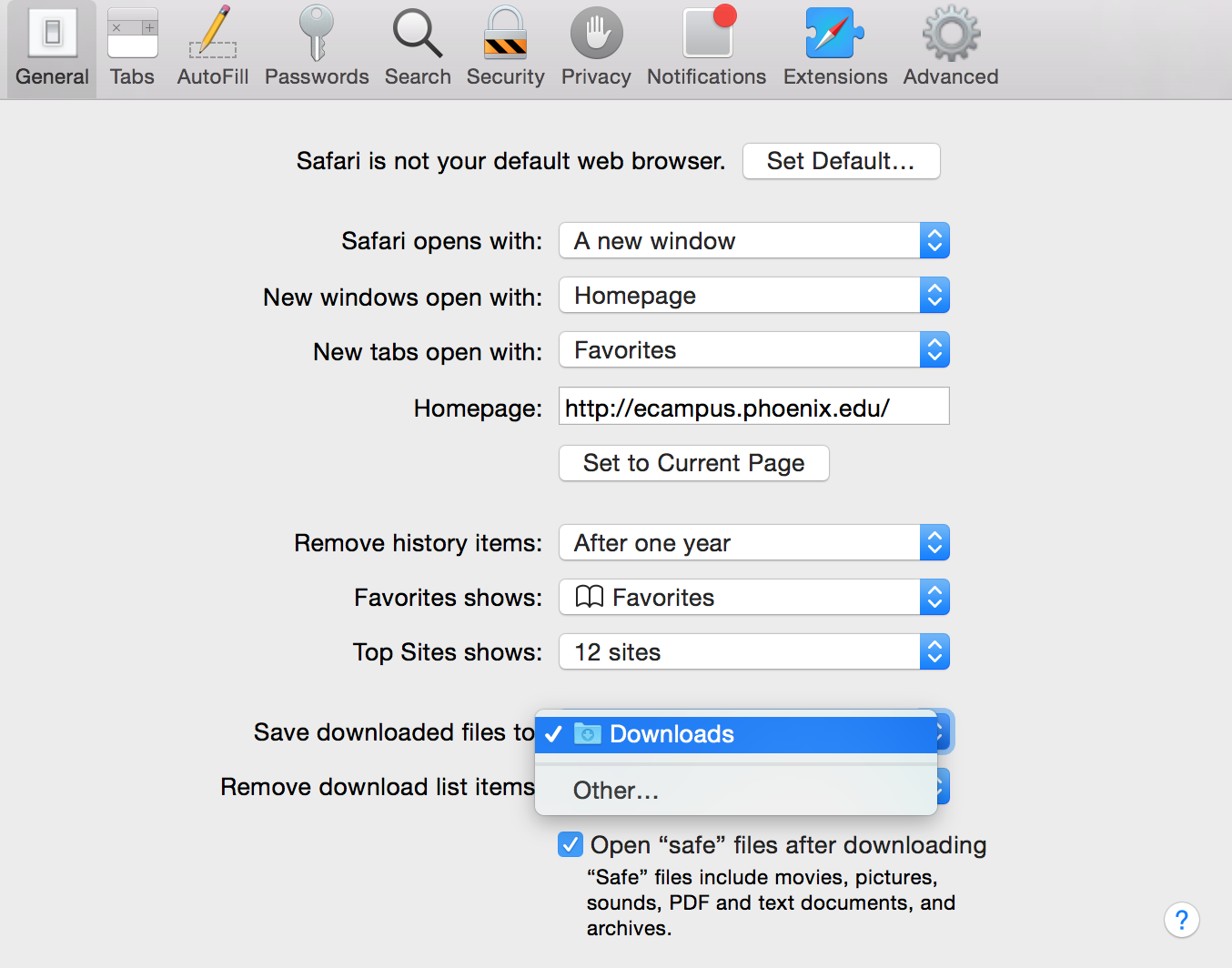Open the Privacy preferences pane
Viewport: 1232px width, 968px height.
[596, 48]
